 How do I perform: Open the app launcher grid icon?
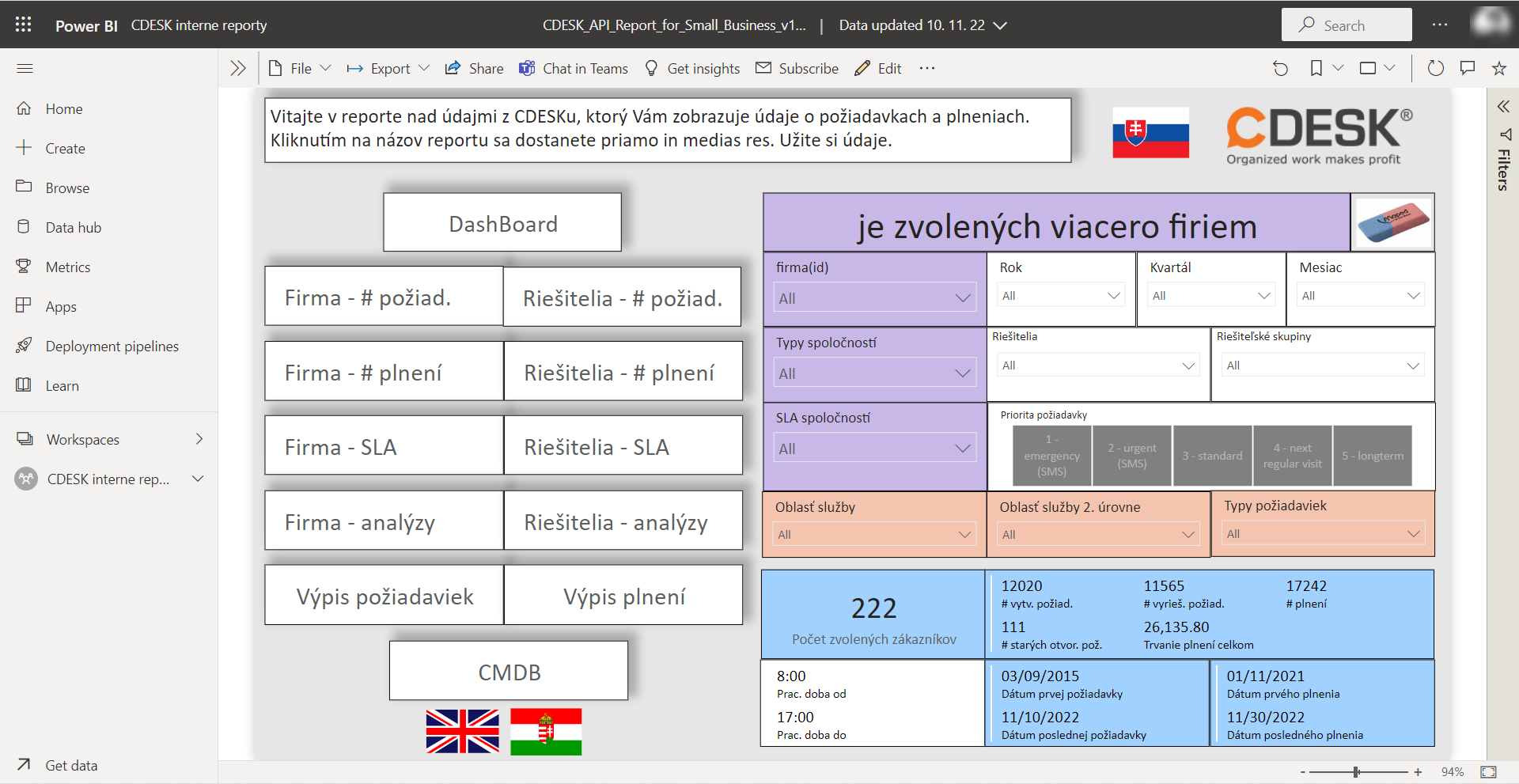click(23, 25)
